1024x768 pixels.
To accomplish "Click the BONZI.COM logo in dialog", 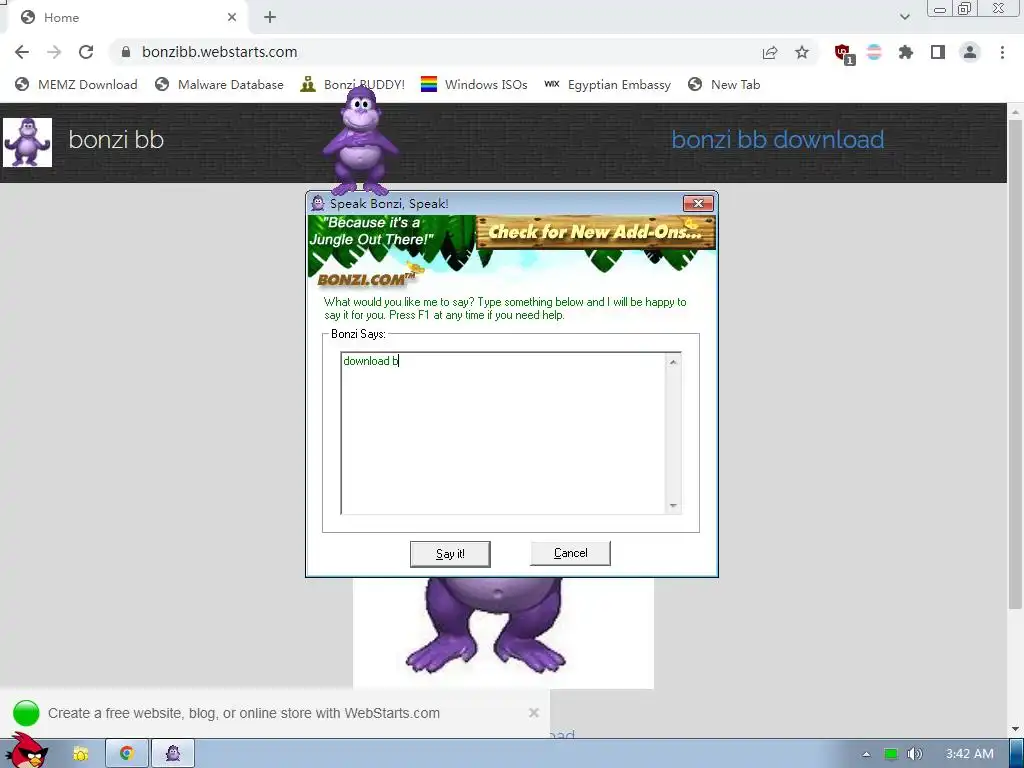I will [x=366, y=279].
